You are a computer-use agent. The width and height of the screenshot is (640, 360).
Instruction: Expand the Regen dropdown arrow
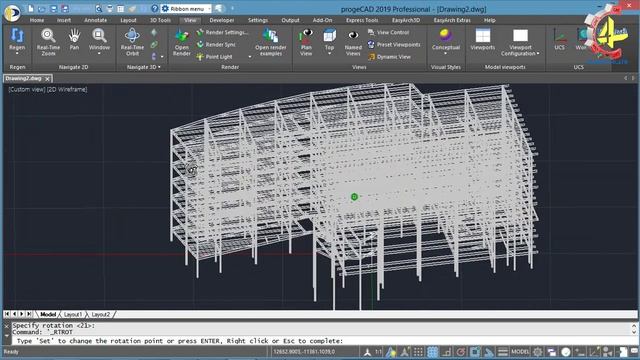pos(17,53)
